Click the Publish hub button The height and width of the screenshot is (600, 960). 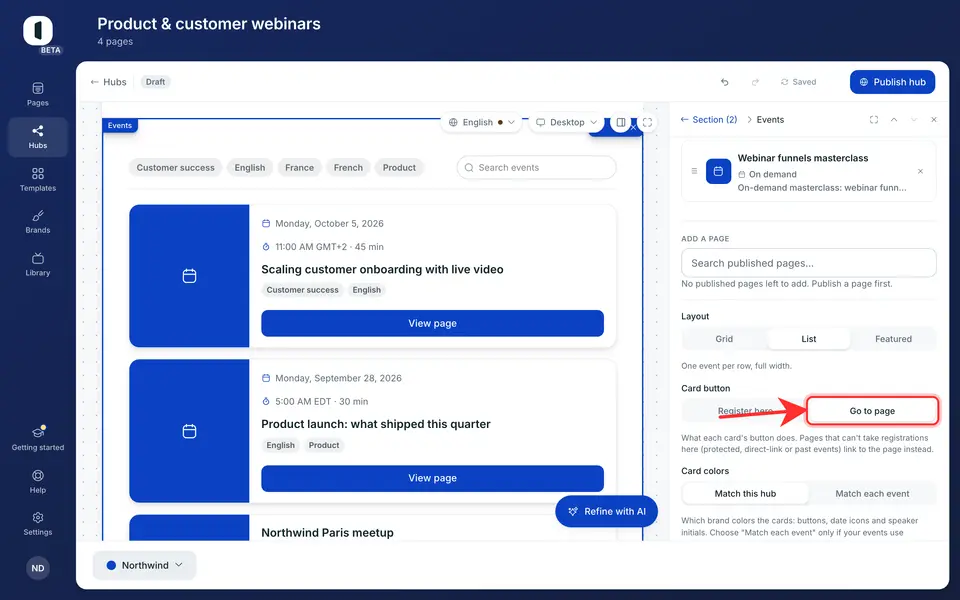[x=892, y=82]
